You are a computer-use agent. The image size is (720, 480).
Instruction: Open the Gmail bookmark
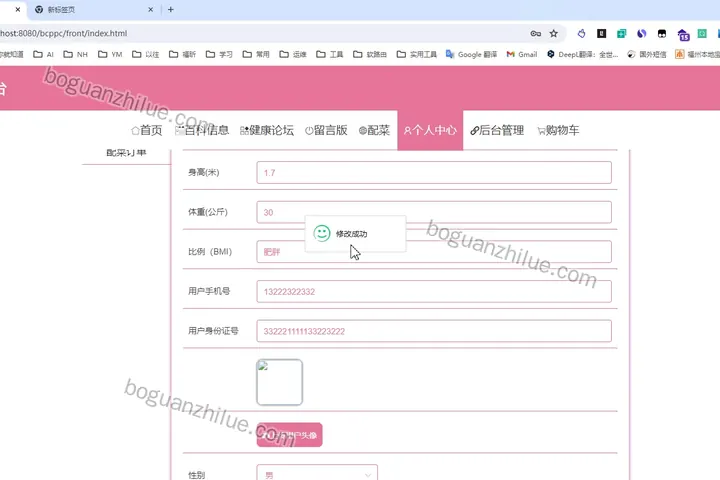click(522, 54)
